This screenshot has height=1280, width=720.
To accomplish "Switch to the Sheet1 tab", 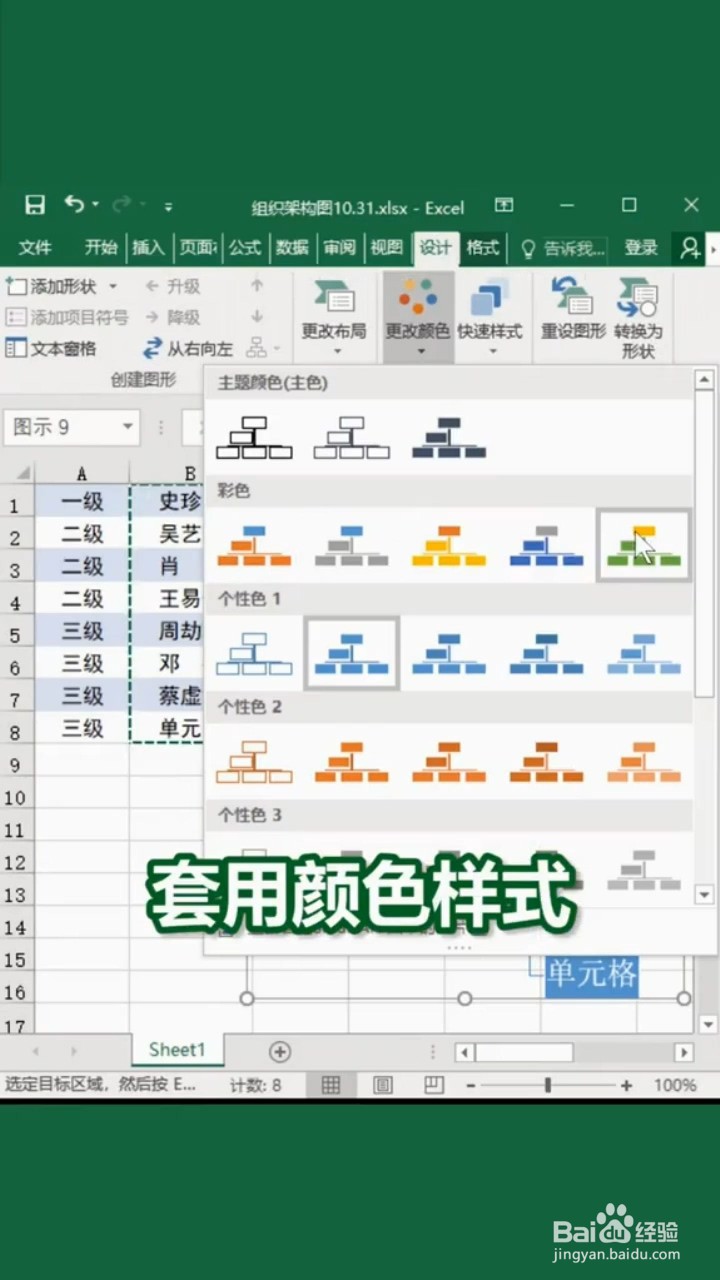I will tap(177, 1049).
